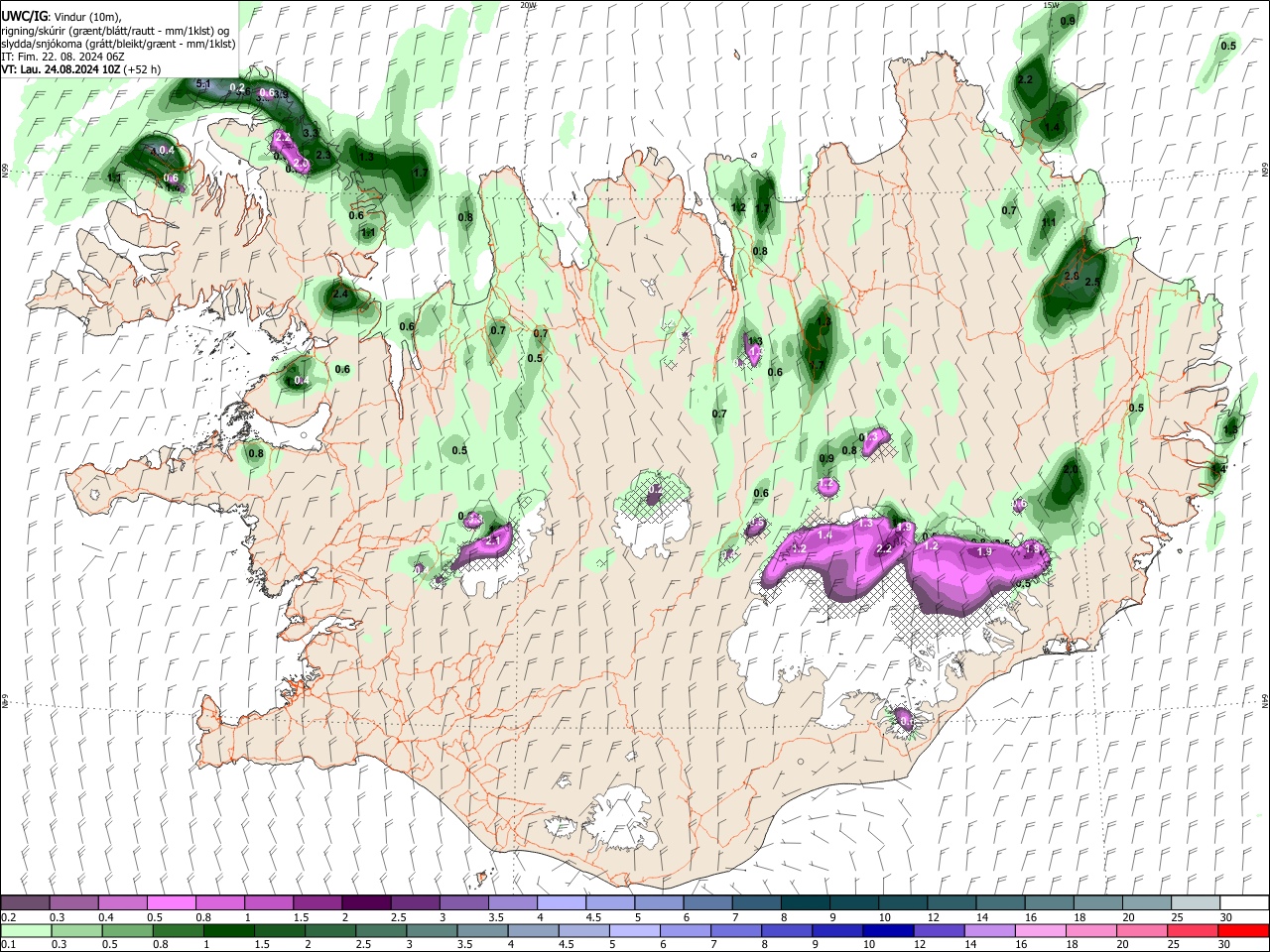Select upper scale pale grey swatch between 25 and 30

click(x=1195, y=903)
